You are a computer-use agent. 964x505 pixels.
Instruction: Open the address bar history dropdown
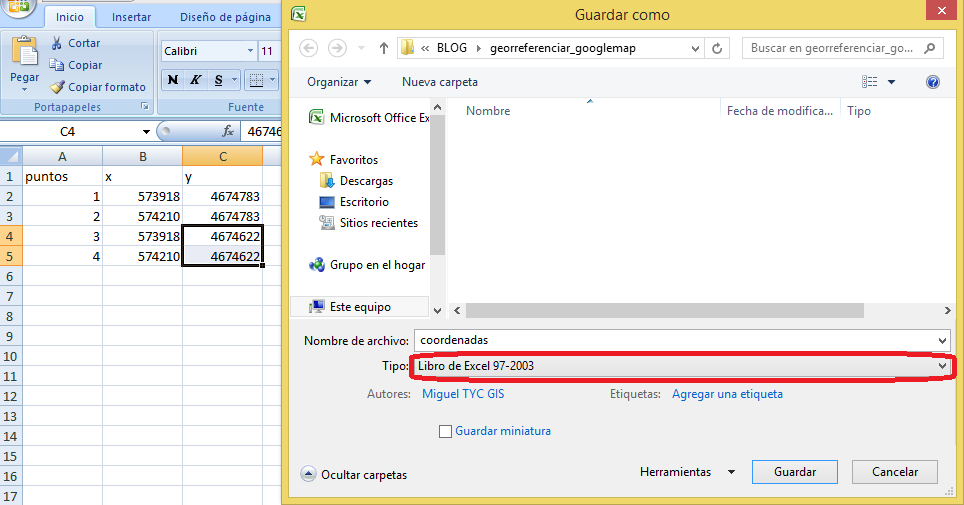pos(695,48)
